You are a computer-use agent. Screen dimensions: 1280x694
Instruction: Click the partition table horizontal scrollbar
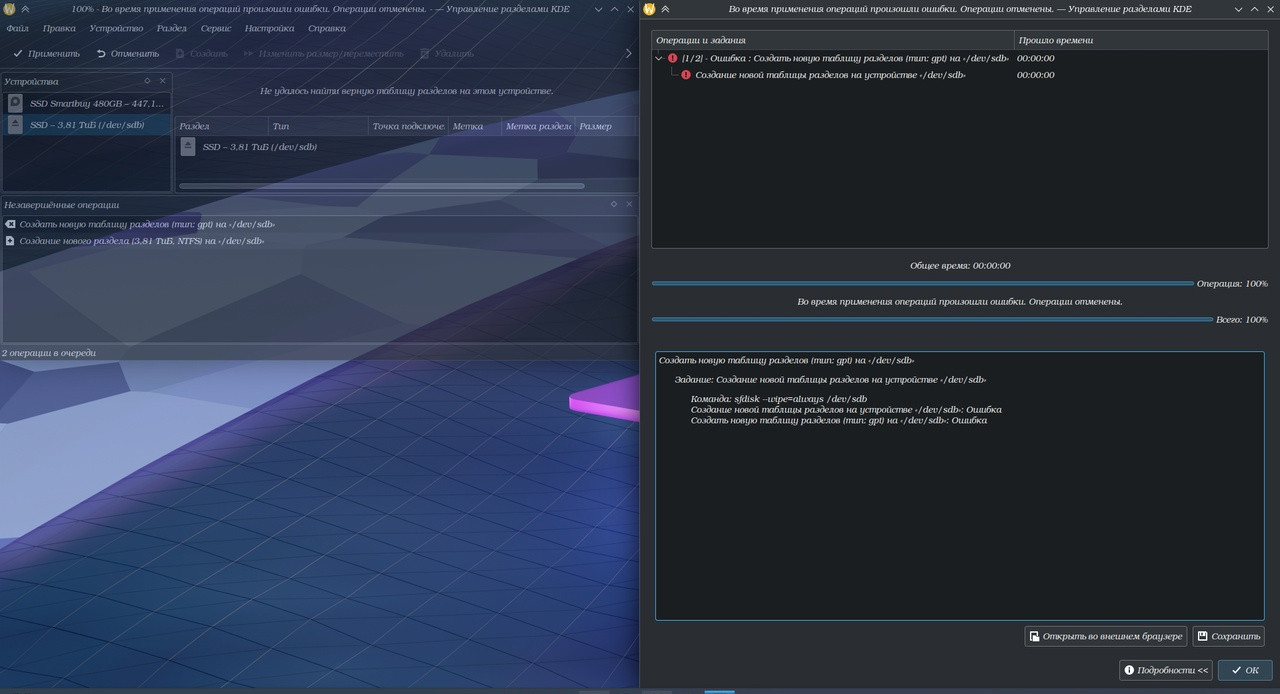(381, 185)
